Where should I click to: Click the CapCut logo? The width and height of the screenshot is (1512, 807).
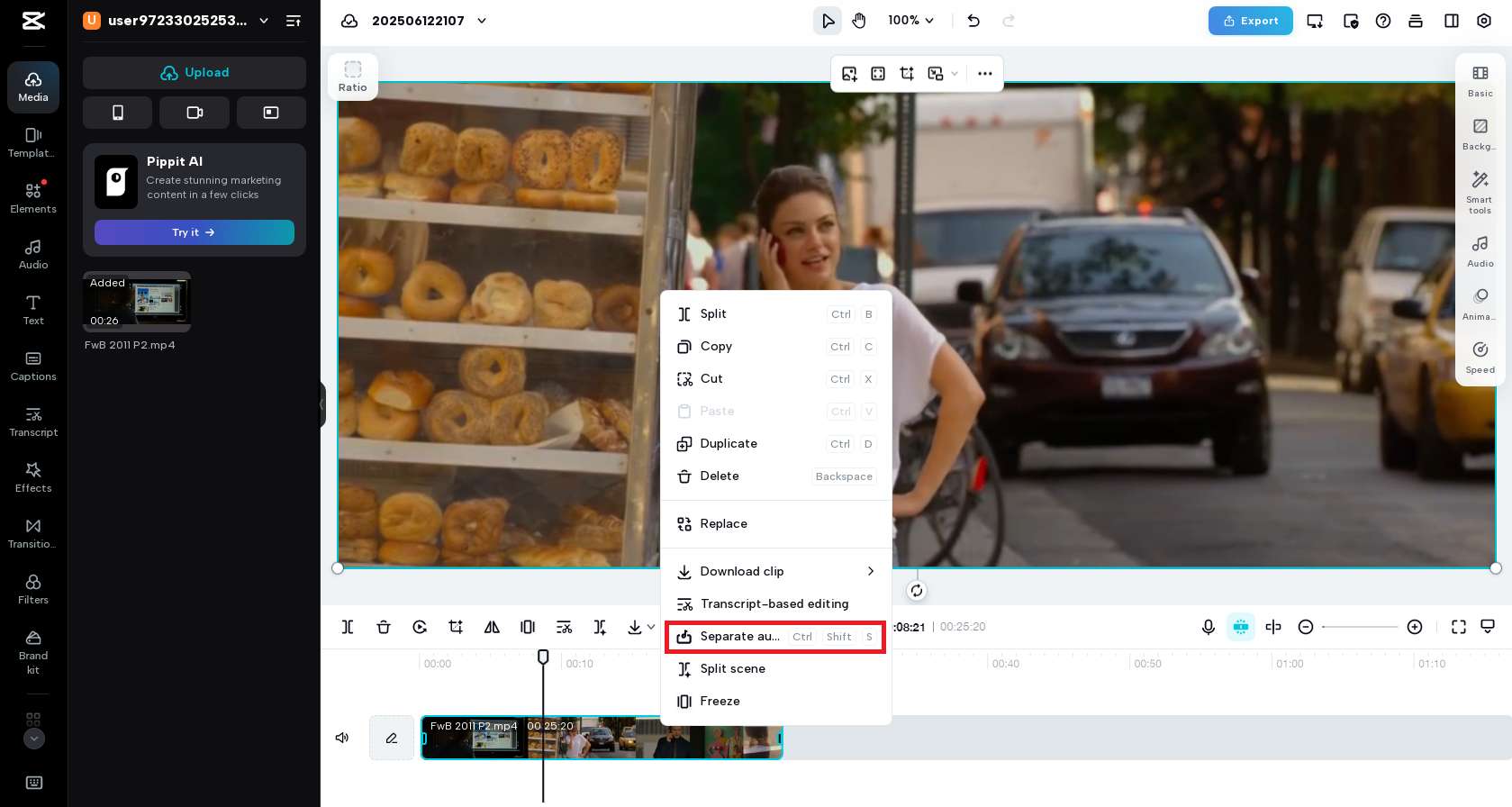pyautogui.click(x=33, y=21)
